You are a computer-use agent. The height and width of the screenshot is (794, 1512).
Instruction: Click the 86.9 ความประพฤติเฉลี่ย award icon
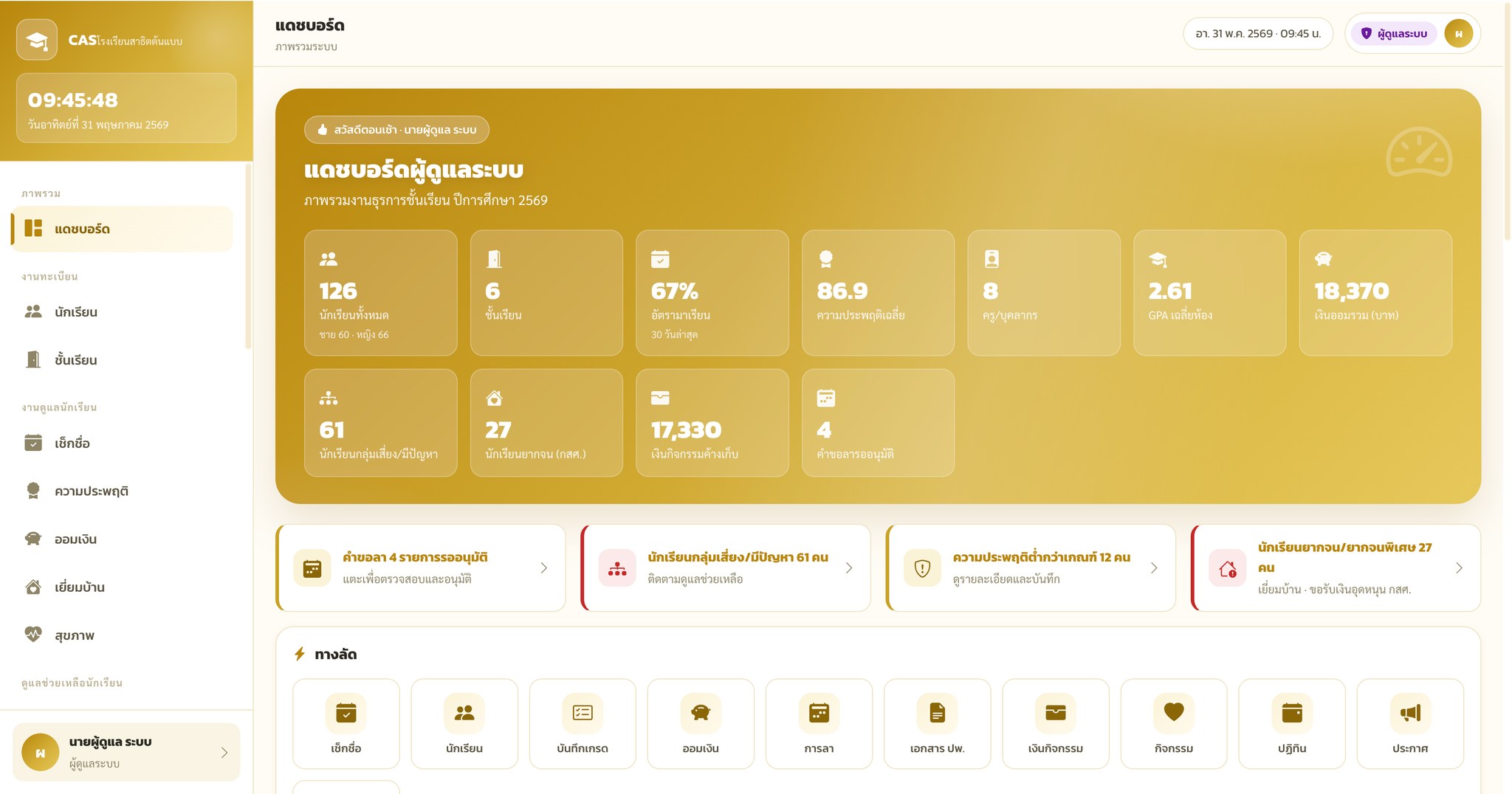pos(825,259)
